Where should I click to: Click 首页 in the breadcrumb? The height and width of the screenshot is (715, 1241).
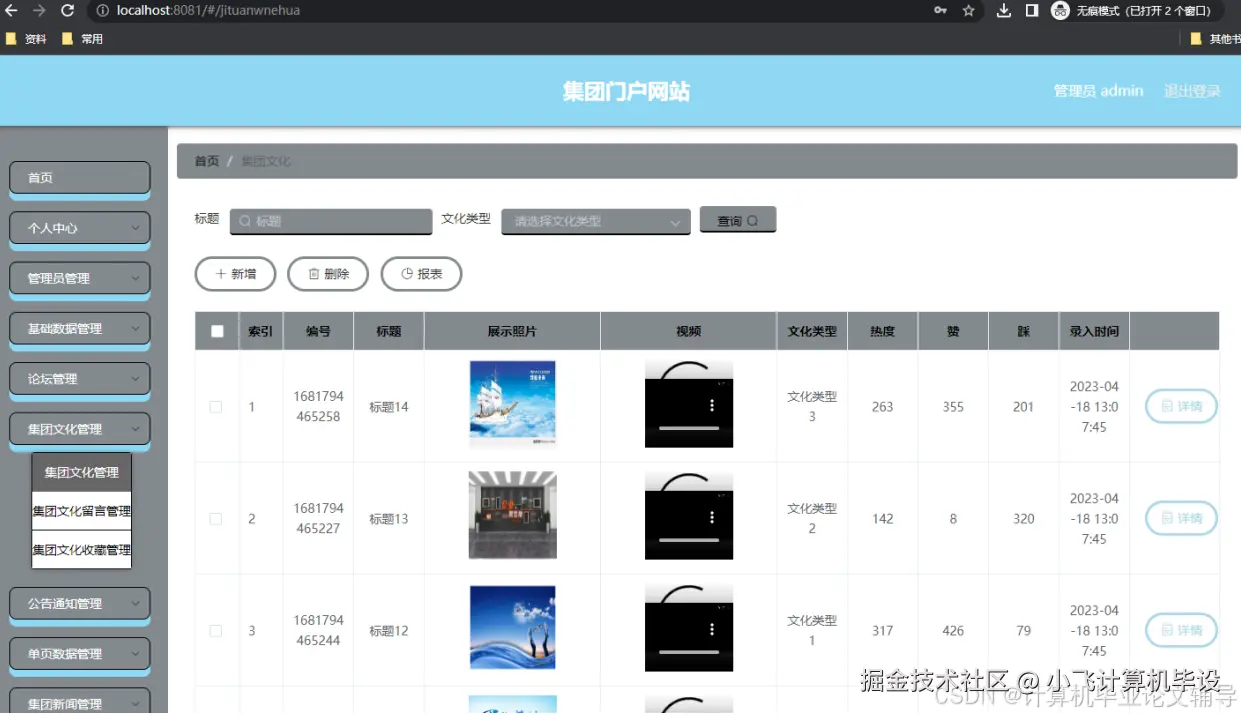tap(207, 161)
